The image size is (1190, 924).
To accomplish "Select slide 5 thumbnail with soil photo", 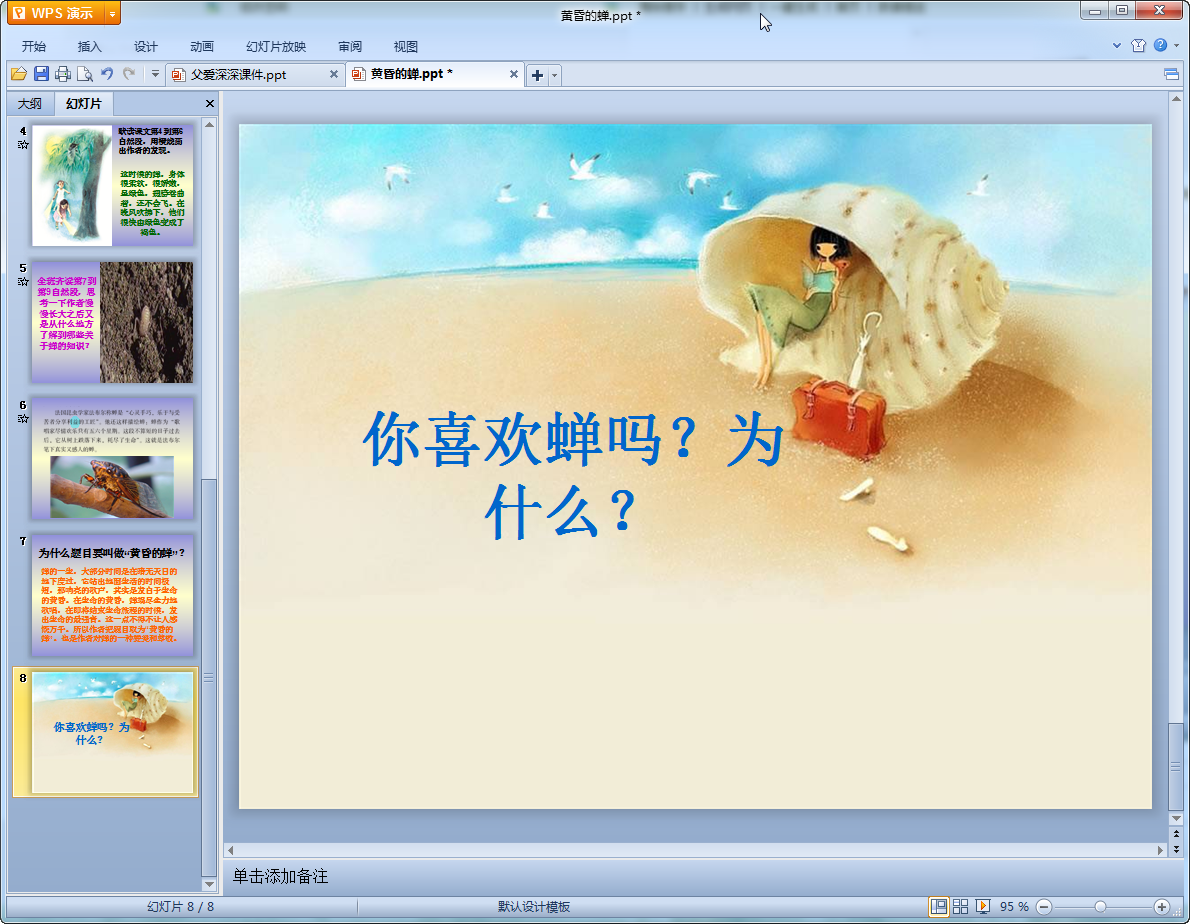I will (112, 322).
